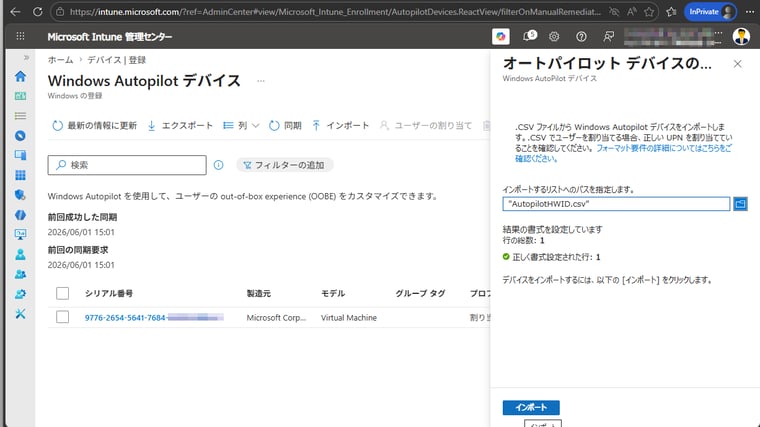
Task: Sort by the 製造元 column header
Action: 259,293
